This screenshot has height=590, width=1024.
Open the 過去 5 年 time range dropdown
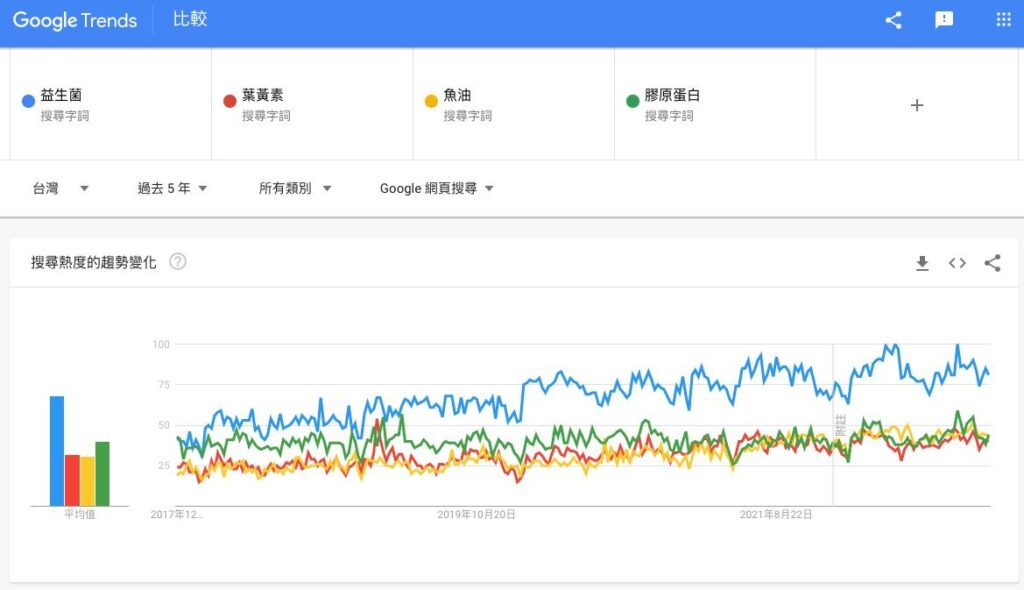point(171,188)
